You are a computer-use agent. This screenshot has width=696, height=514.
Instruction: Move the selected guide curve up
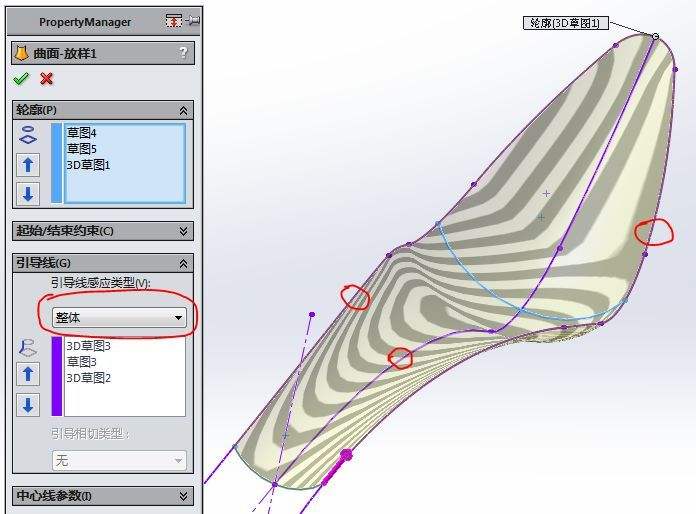pyautogui.click(x=28, y=374)
